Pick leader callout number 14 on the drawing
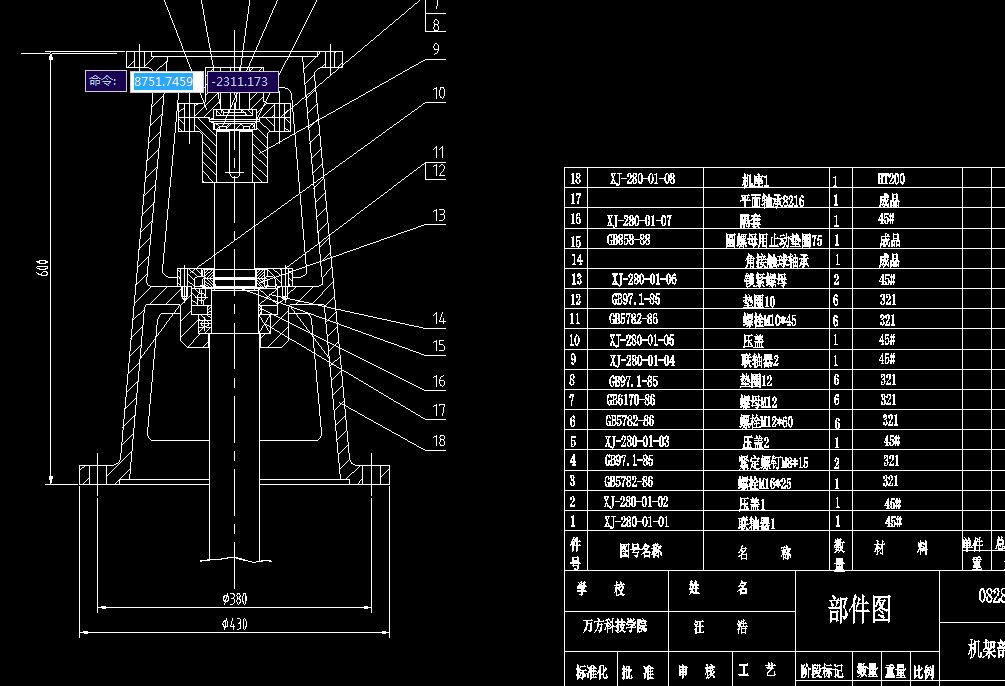 pos(438,318)
